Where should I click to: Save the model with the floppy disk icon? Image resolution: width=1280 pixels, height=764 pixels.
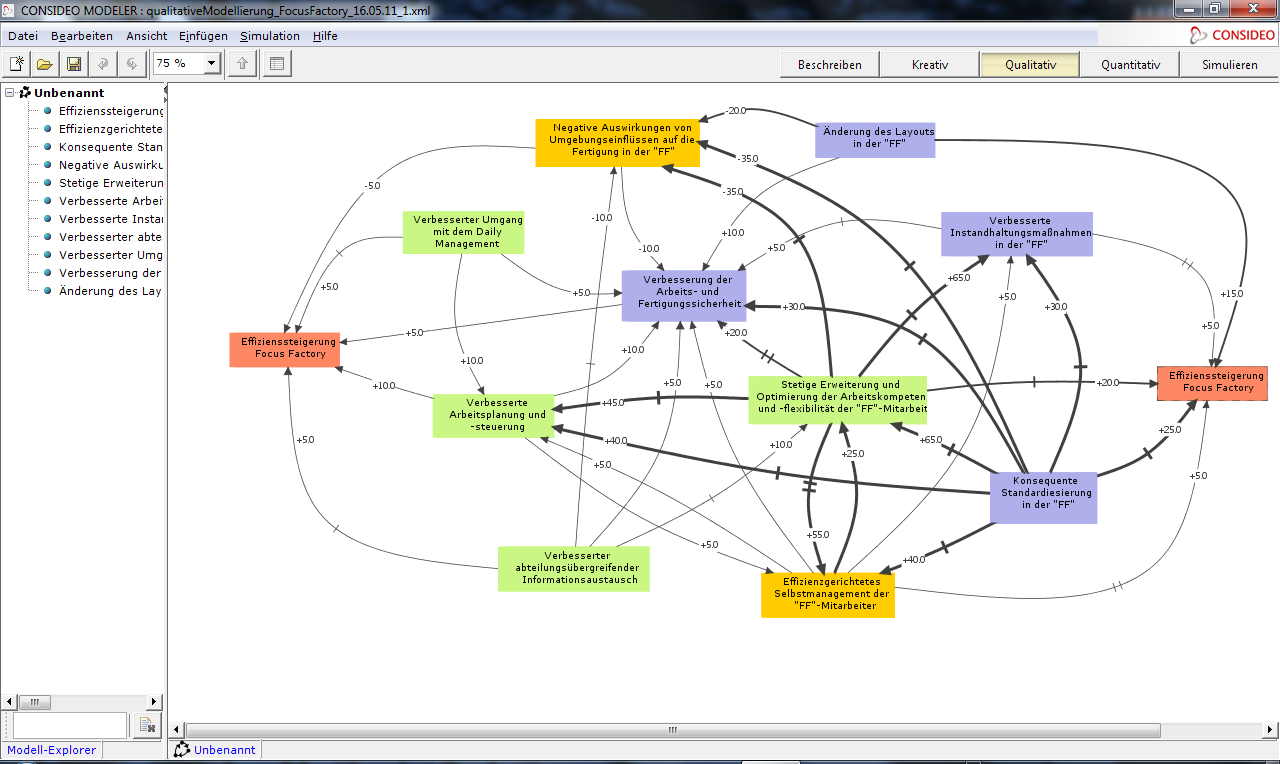[74, 64]
